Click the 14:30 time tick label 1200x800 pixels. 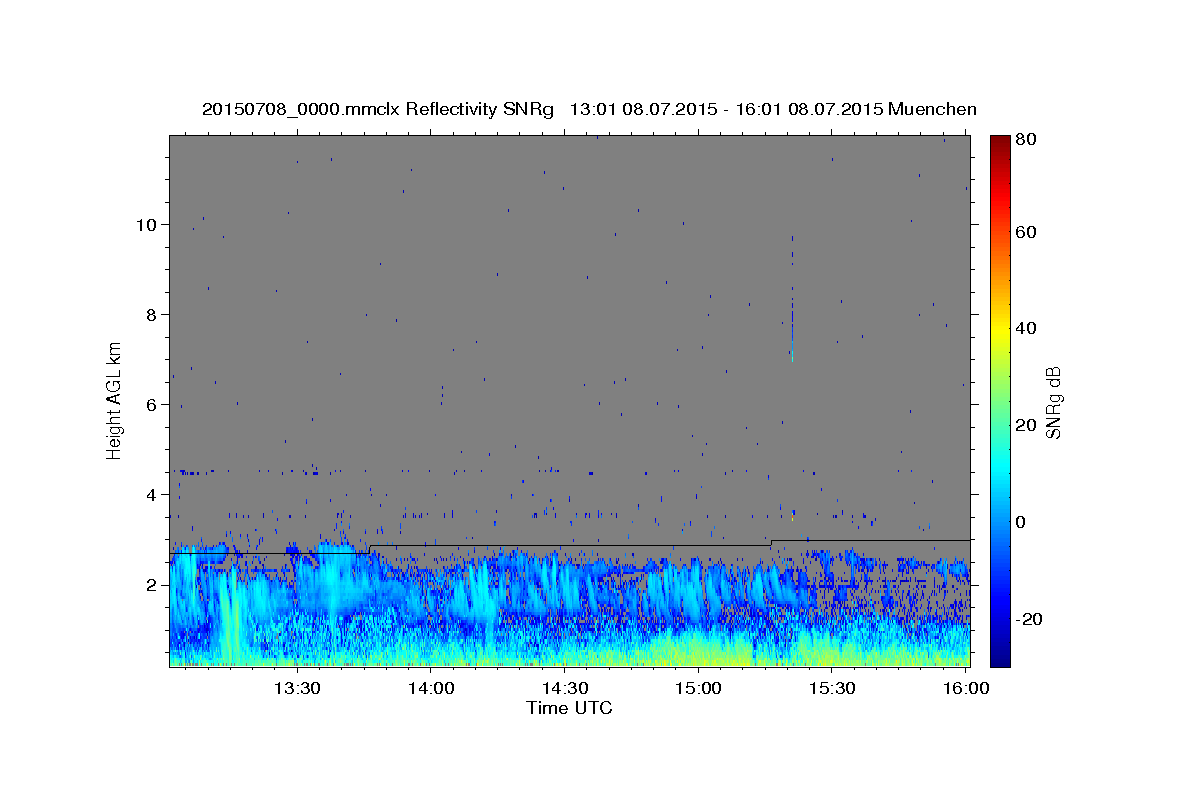[x=564, y=689]
